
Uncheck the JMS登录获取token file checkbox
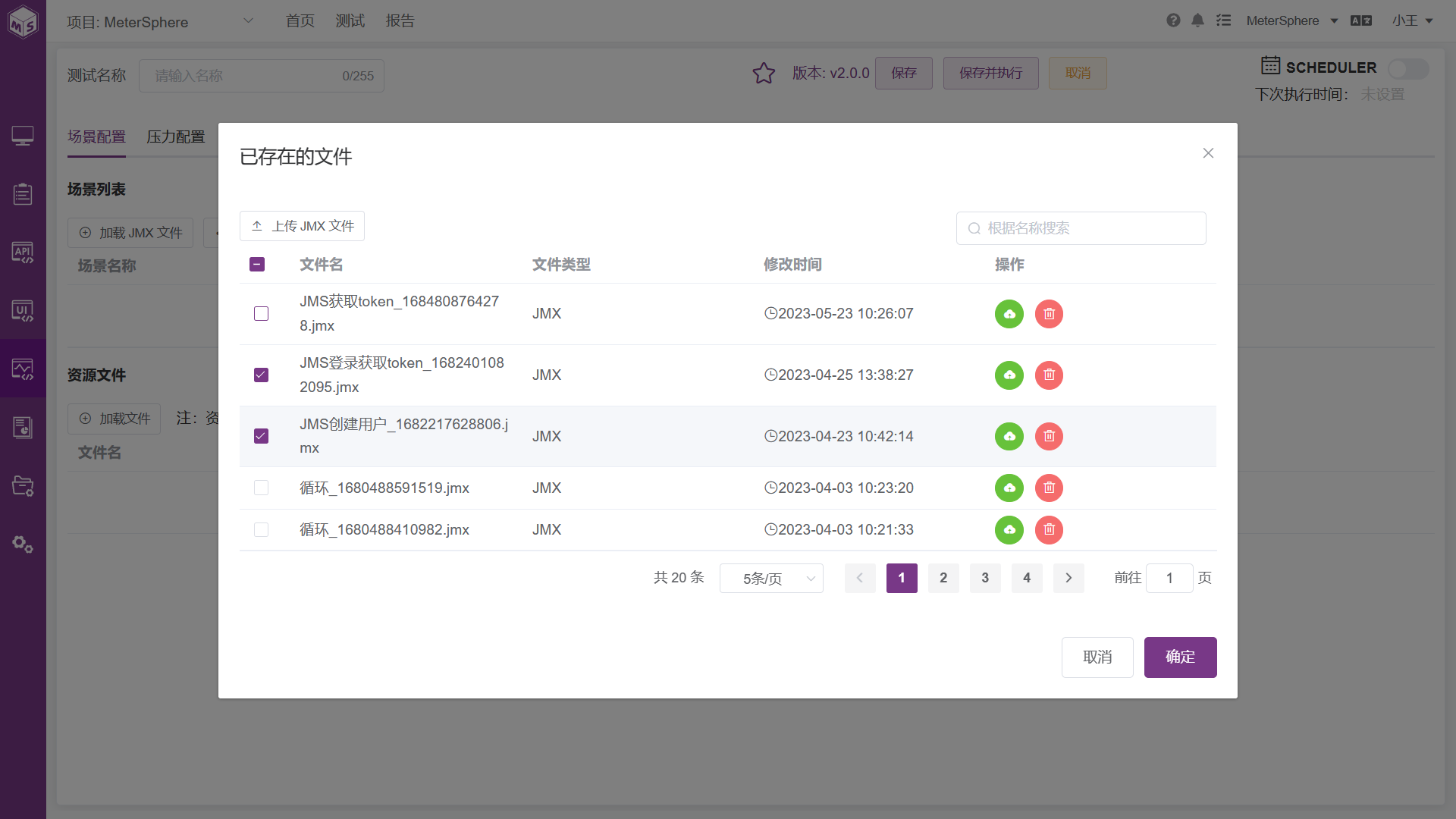point(261,375)
